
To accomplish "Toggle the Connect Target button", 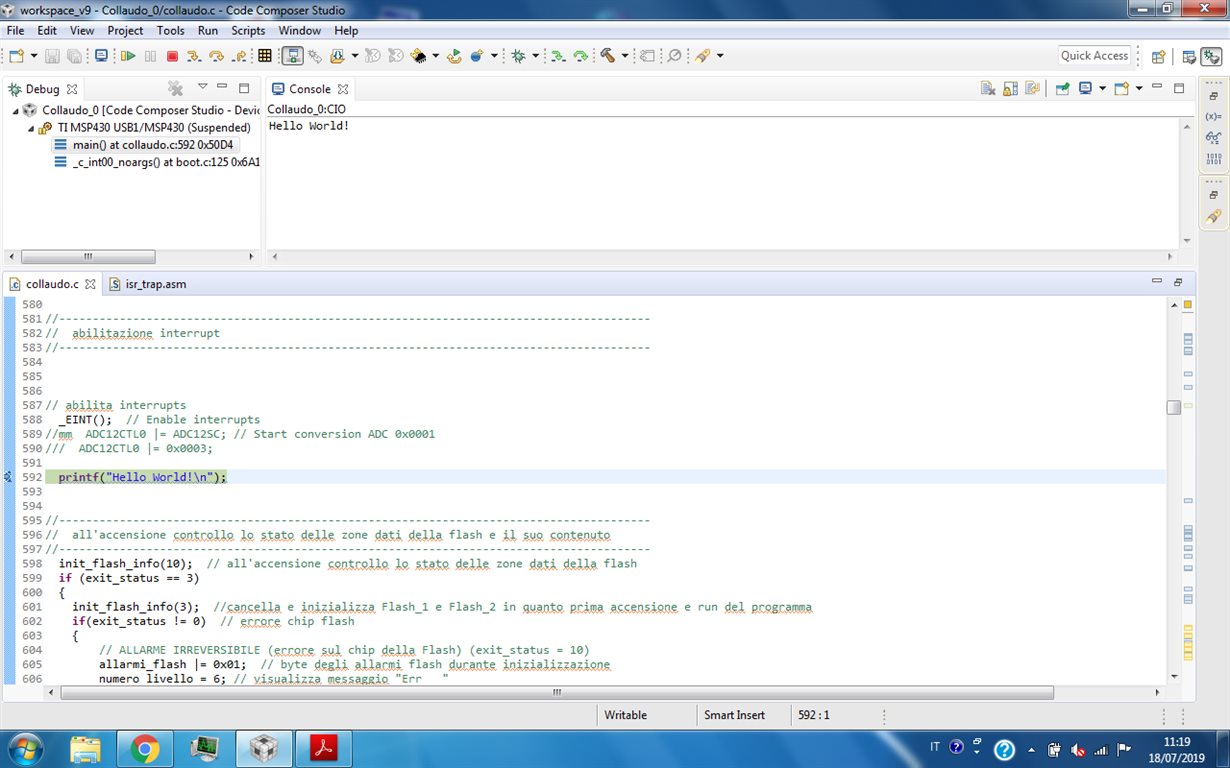I will (293, 56).
